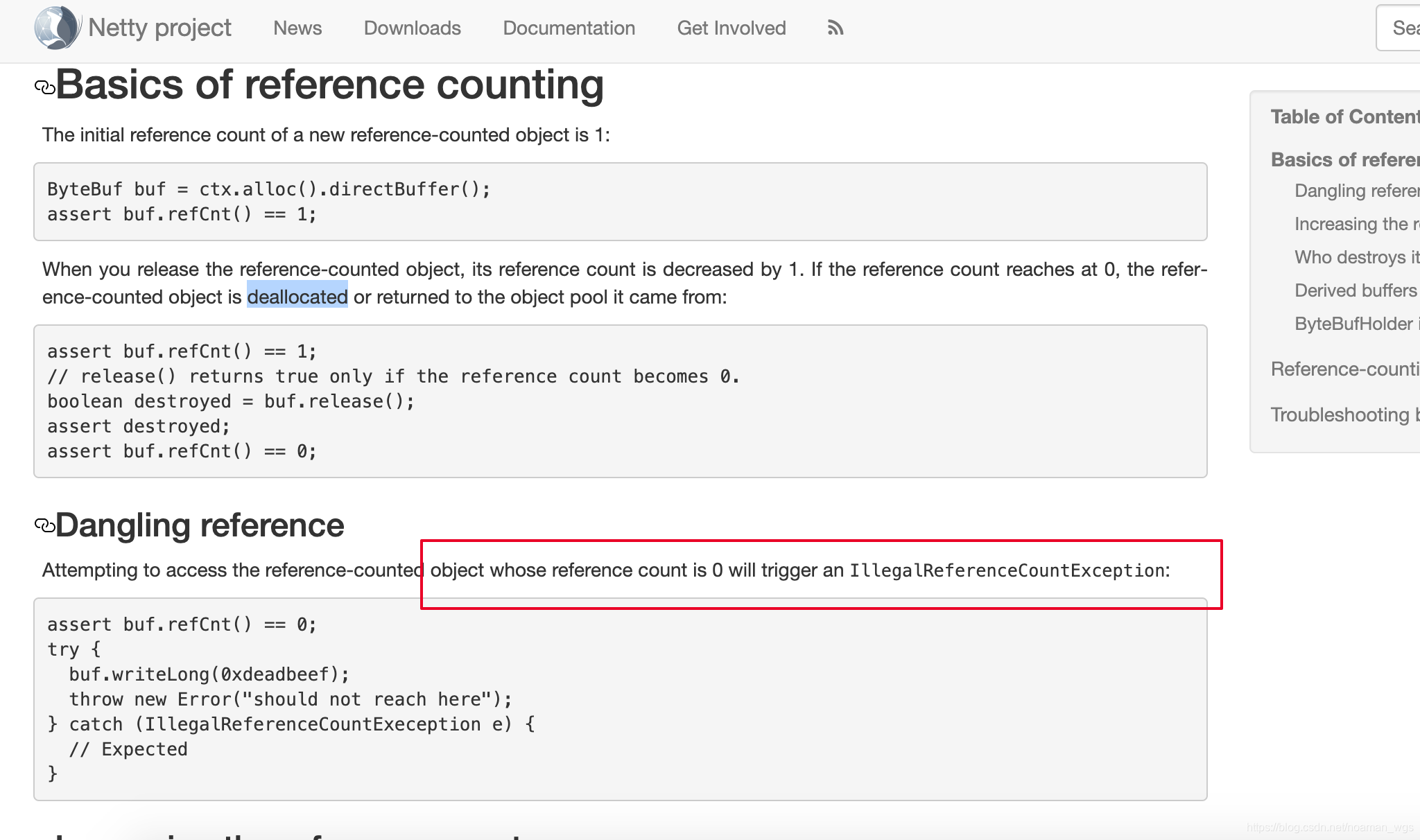Navigate to Who destroys it contents link

coord(1356,257)
